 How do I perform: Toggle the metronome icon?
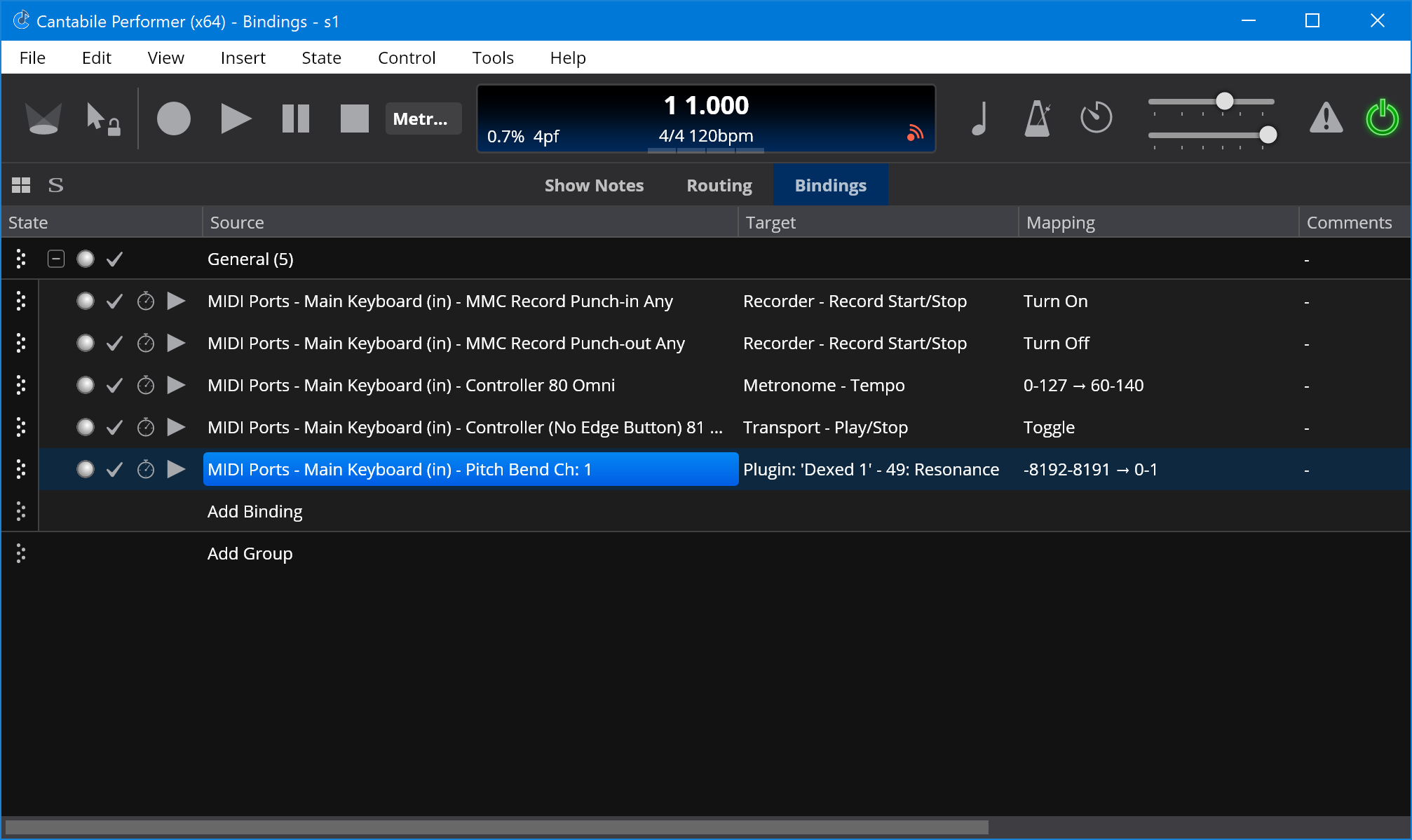[x=1038, y=118]
